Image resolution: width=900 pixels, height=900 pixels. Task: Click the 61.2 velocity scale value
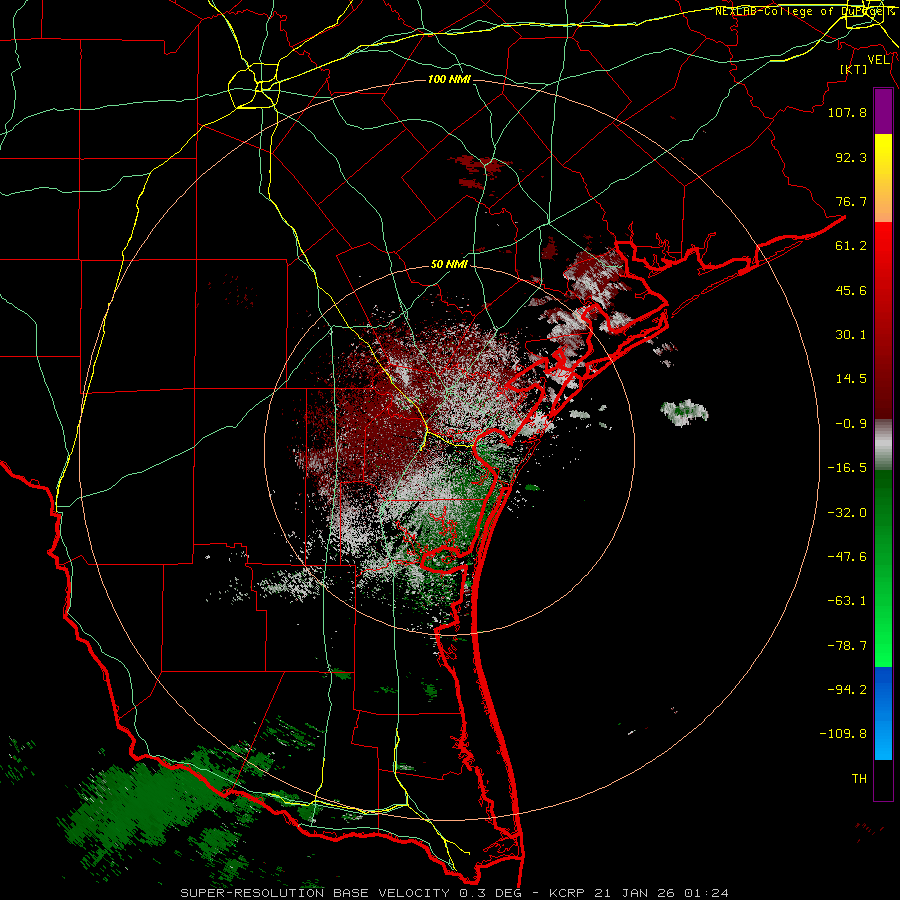(851, 246)
